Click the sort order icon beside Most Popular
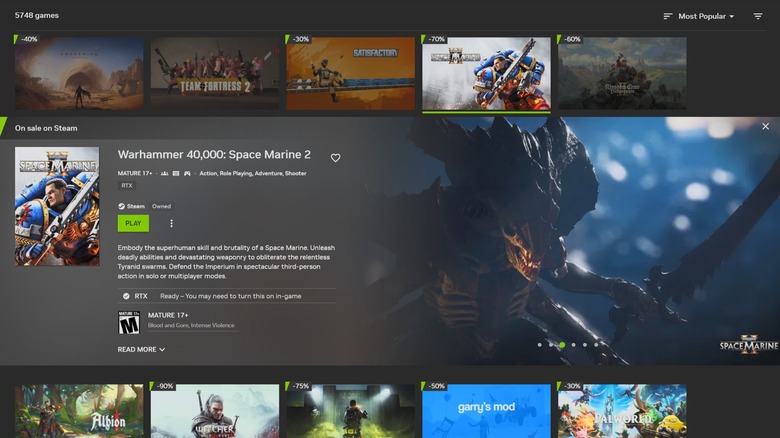Viewport: 780px width, 438px height. (668, 16)
